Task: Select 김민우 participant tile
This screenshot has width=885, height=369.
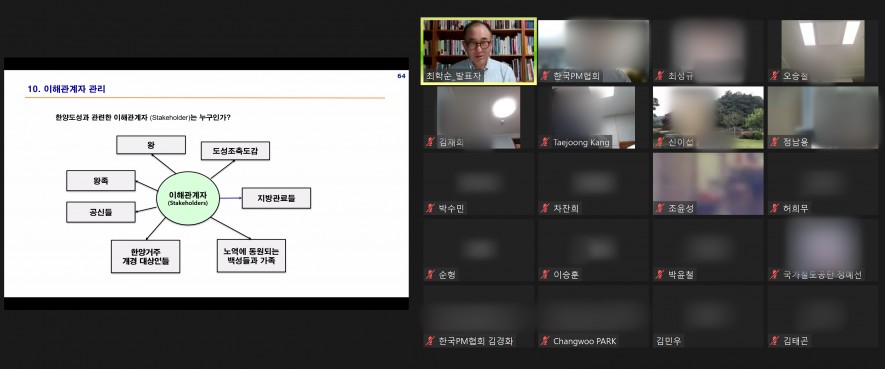Action: tap(708, 317)
